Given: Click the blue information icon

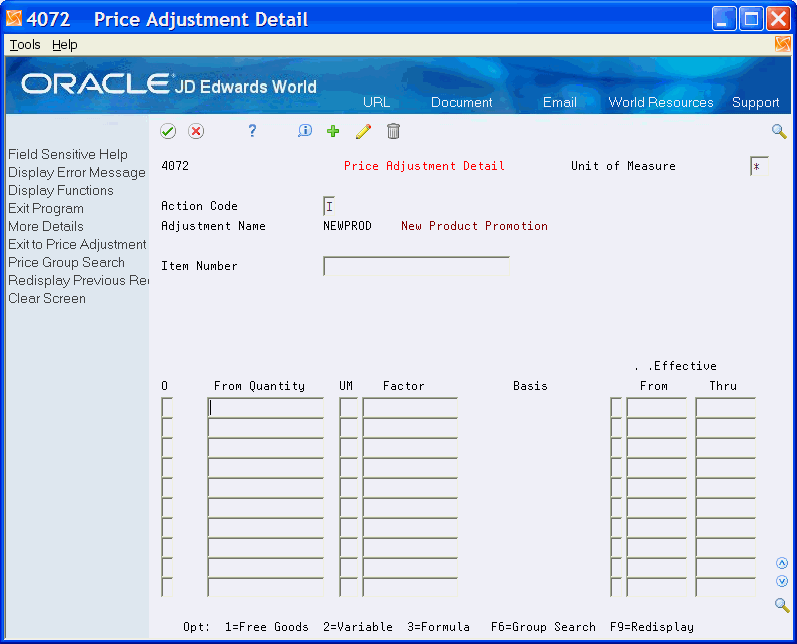Looking at the screenshot, I should pyautogui.click(x=304, y=131).
